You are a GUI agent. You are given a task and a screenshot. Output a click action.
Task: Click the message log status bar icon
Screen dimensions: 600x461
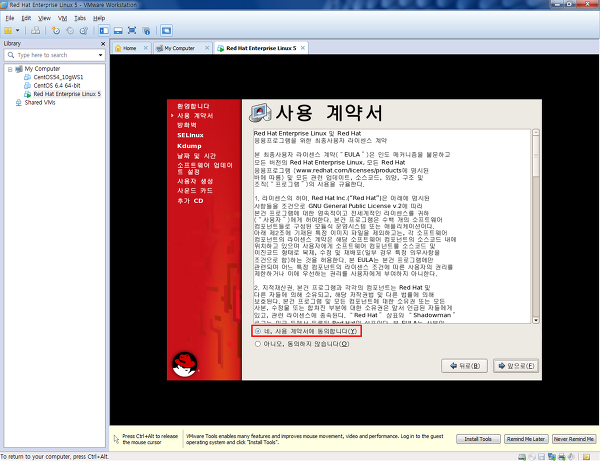tap(586, 457)
